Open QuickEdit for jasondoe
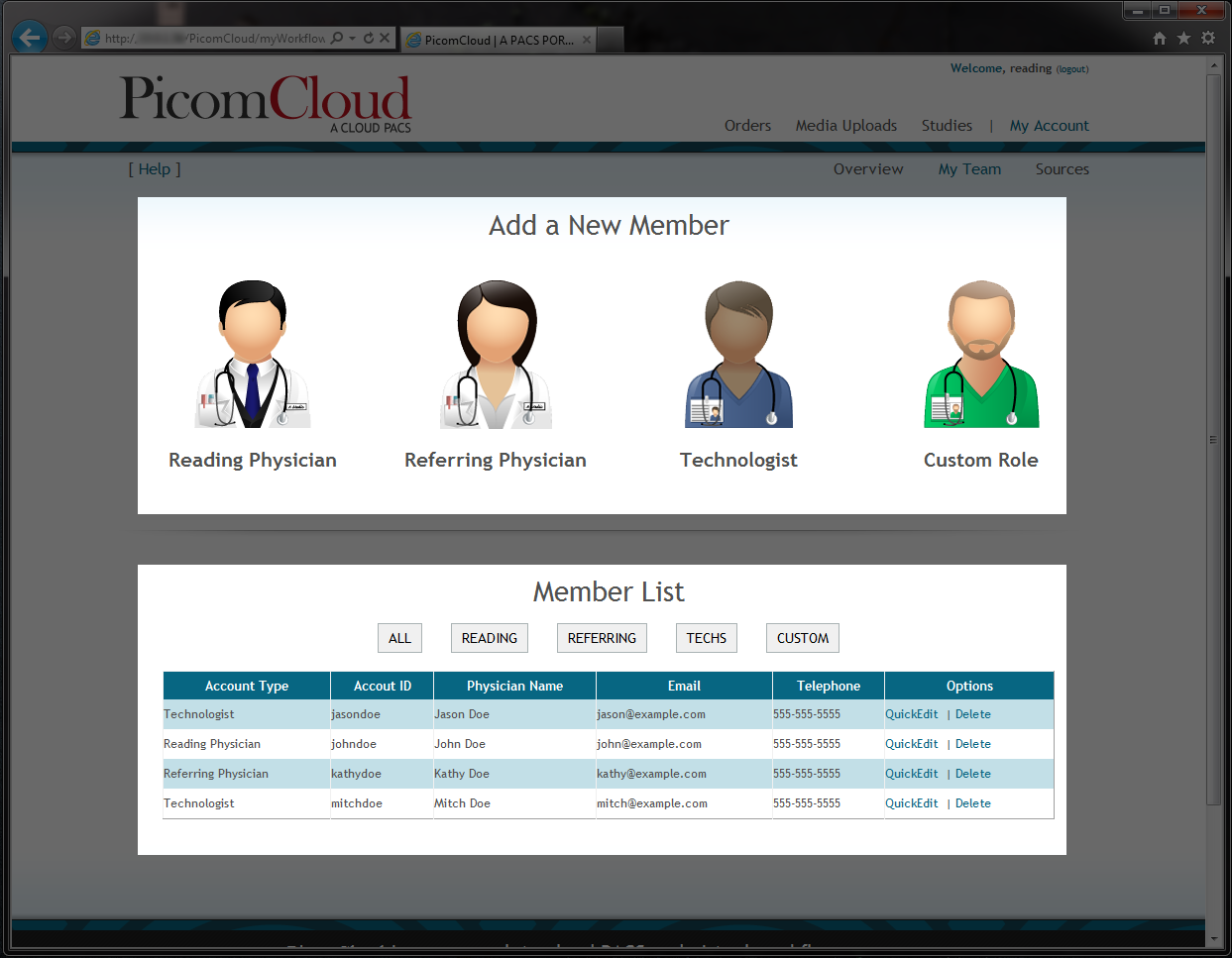 tap(911, 714)
